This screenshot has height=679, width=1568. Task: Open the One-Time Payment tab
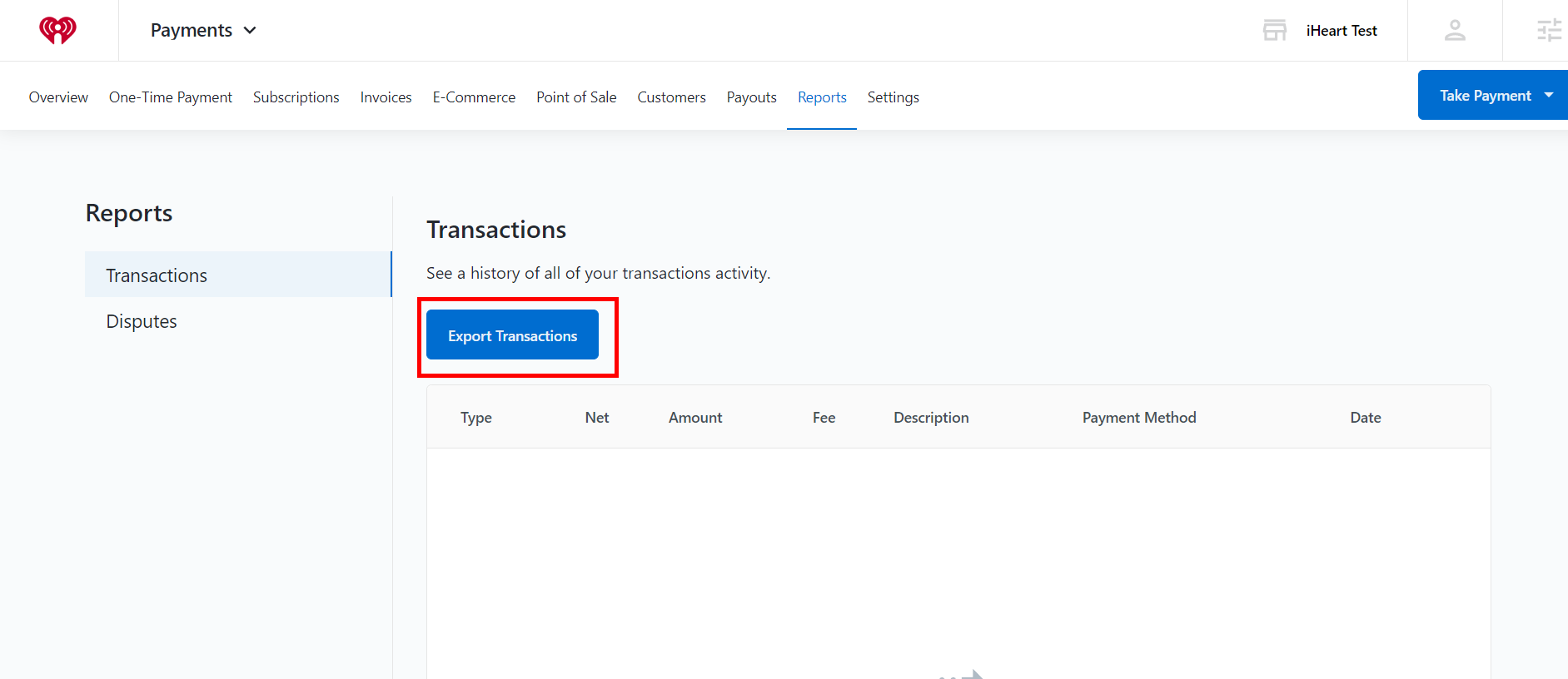tap(171, 97)
